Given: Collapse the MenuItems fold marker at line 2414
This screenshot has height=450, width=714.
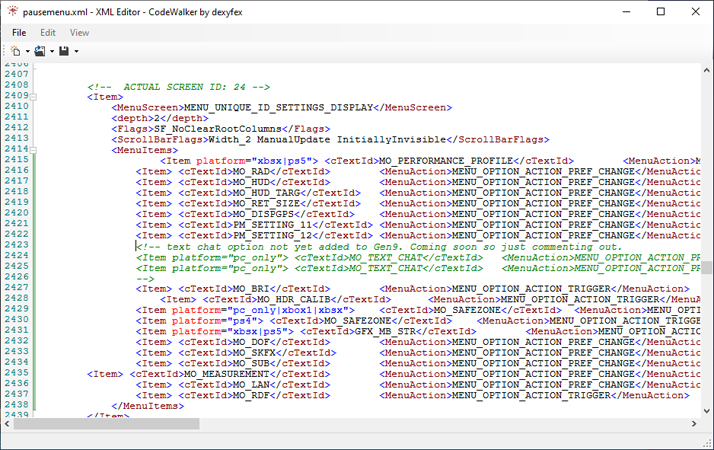Looking at the screenshot, I should 35,150.
